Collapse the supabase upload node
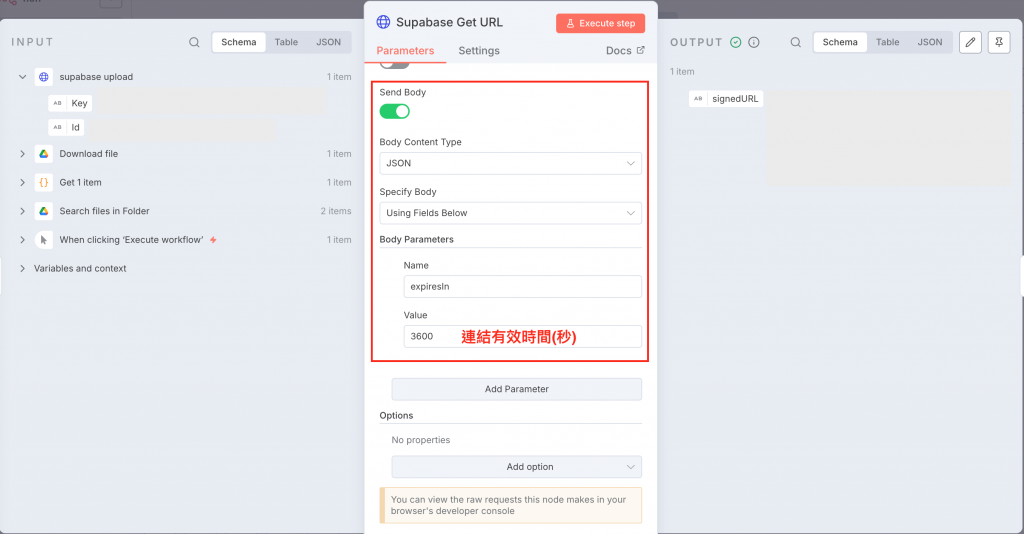Image resolution: width=1024 pixels, height=534 pixels. (x=22, y=77)
